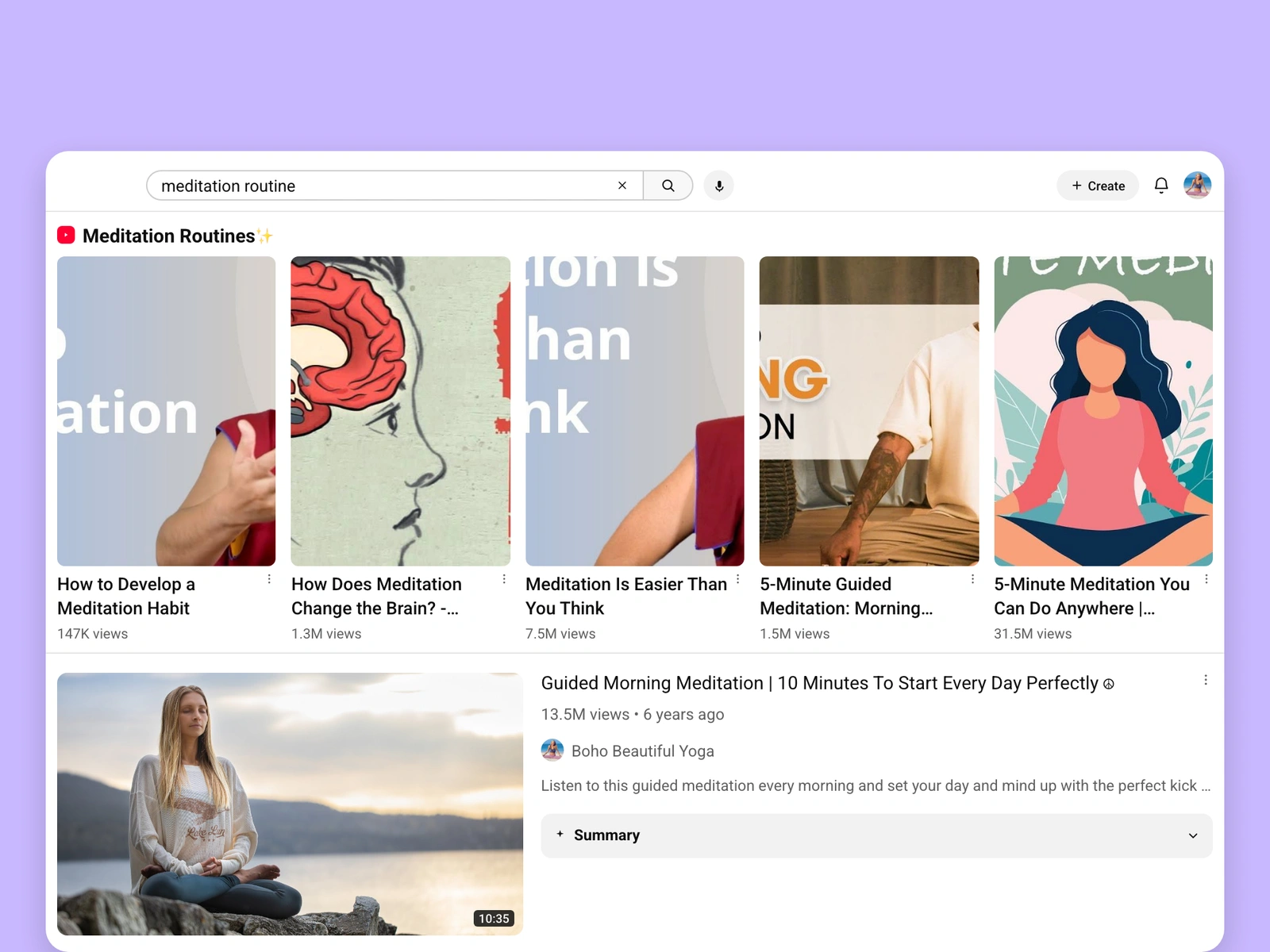Open options for '5-Minute Guided Meditation: Morning'

point(972,579)
